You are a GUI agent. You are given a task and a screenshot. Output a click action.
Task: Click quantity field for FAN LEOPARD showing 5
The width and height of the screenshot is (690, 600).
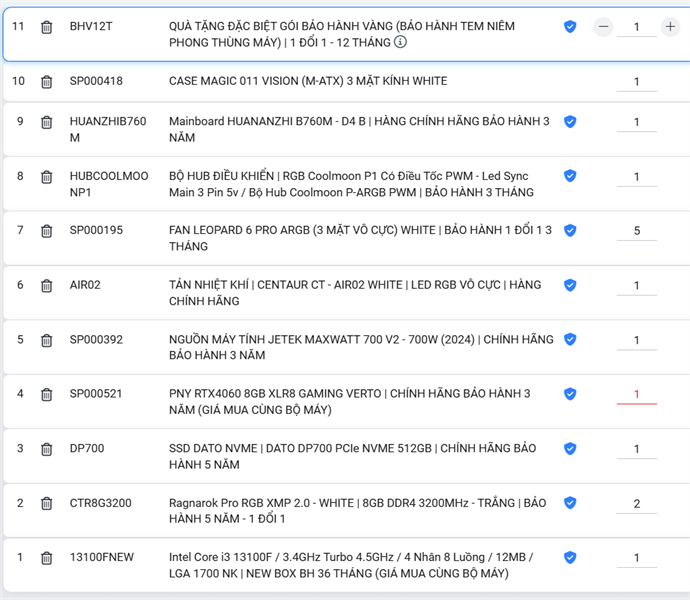click(x=636, y=231)
